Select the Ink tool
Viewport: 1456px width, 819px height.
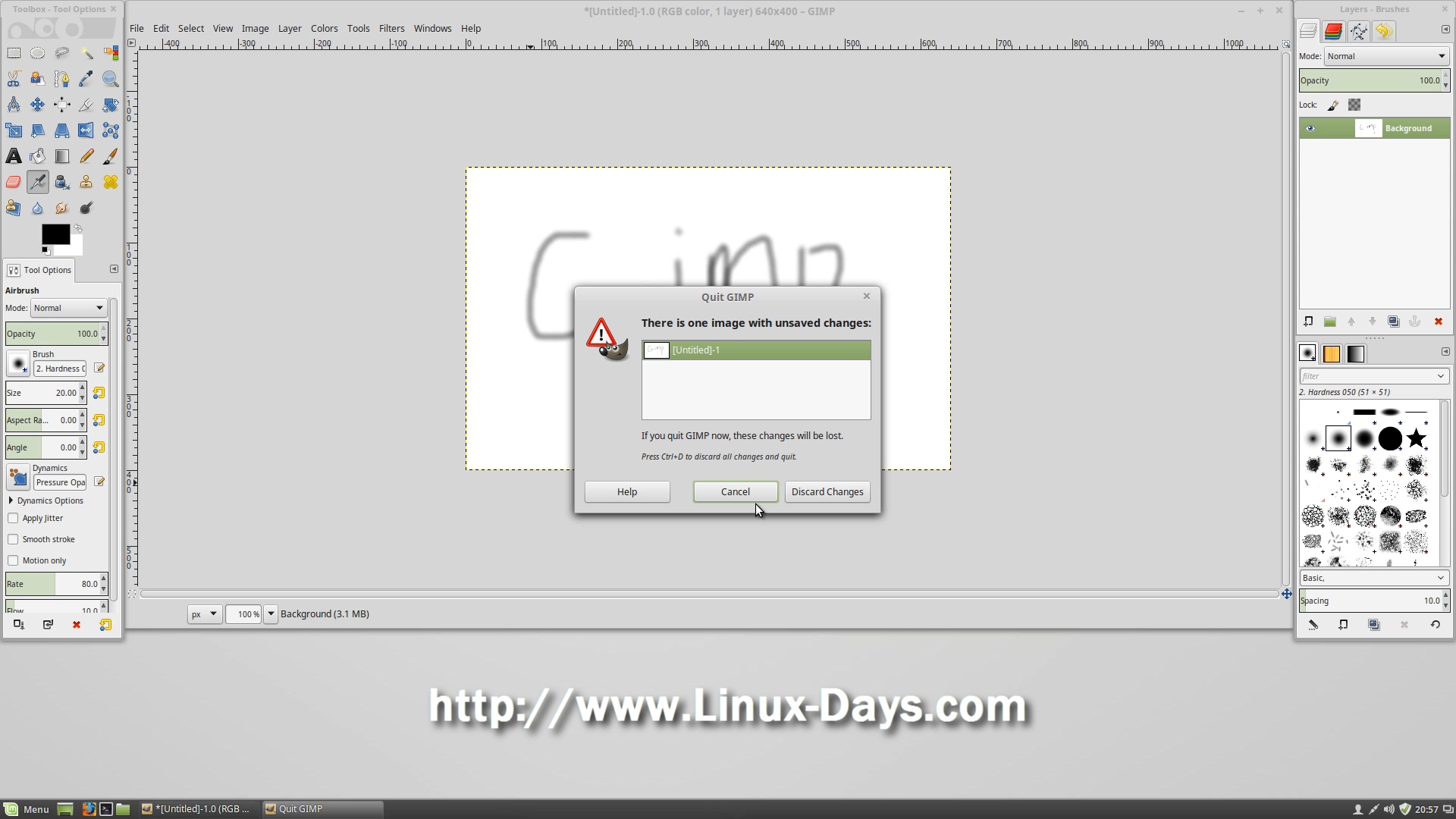(61, 182)
